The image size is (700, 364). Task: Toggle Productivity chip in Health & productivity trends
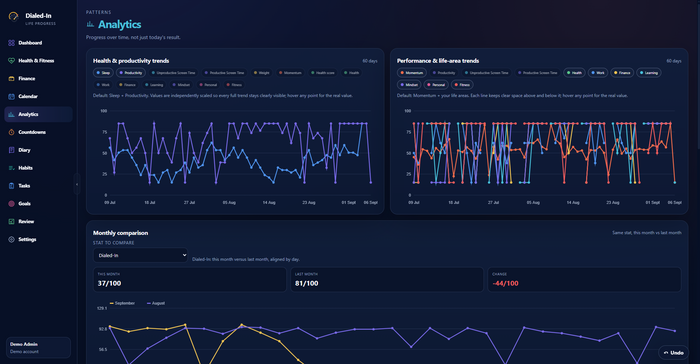(x=131, y=73)
